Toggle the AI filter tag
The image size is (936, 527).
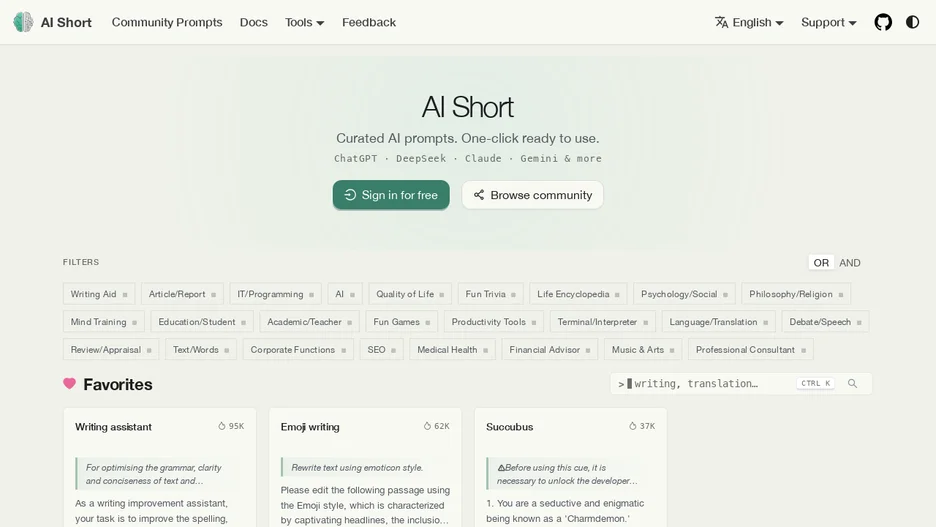pyautogui.click(x=345, y=294)
